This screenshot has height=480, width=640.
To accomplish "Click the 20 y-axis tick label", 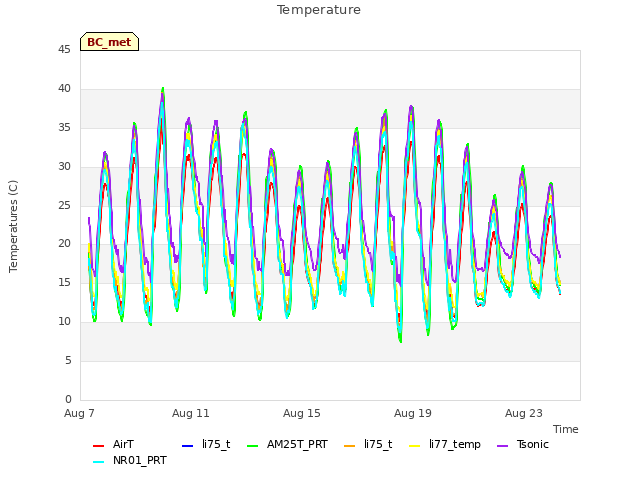I will click(64, 244).
